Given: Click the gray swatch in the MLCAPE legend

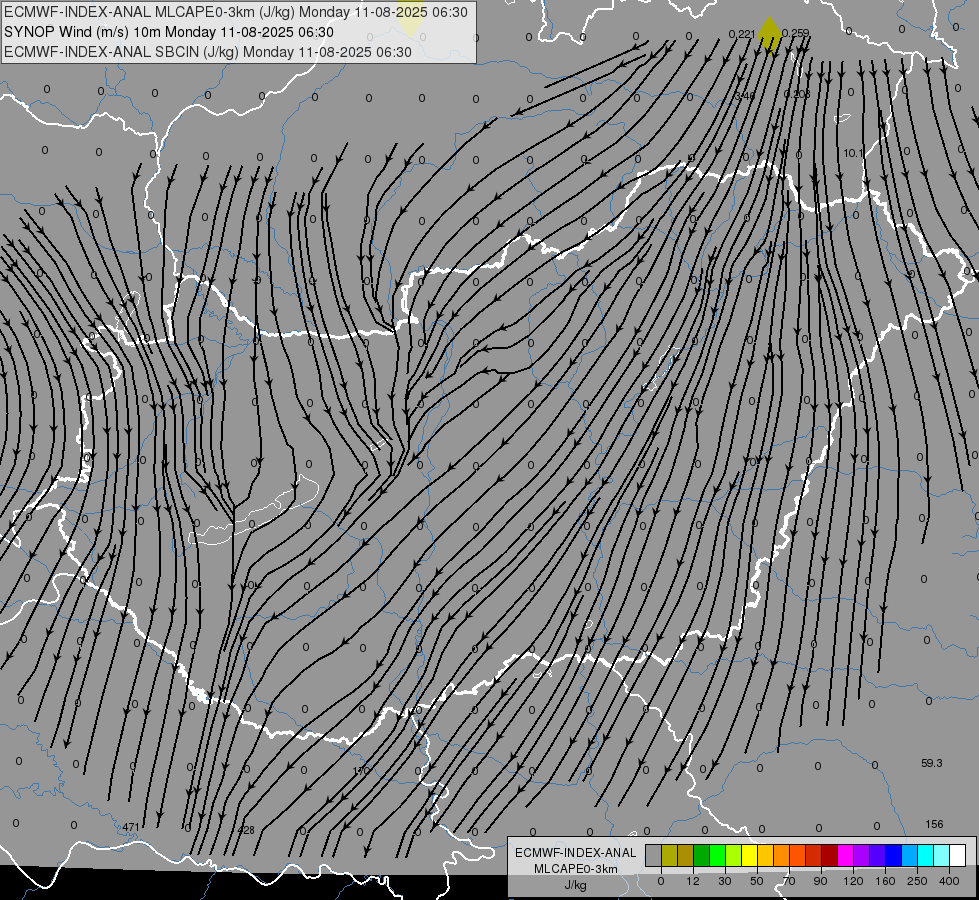Looking at the screenshot, I should (654, 855).
